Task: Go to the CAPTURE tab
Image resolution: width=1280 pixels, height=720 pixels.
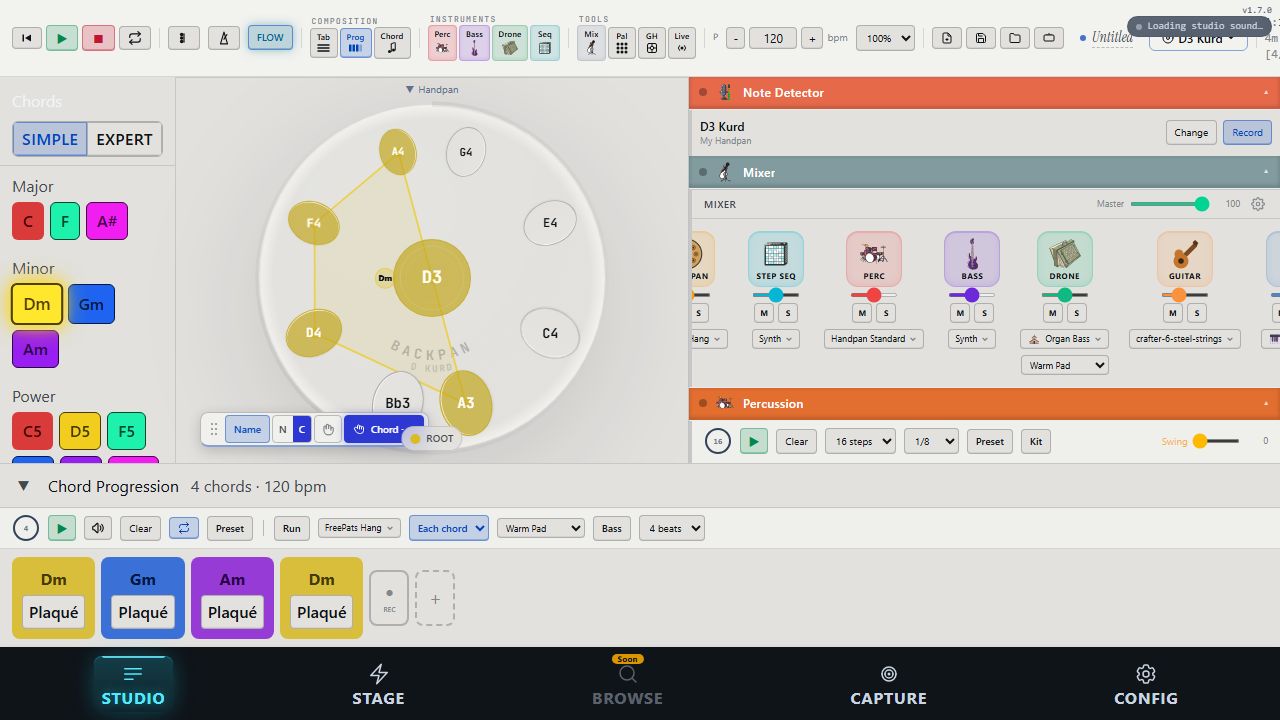Action: (x=888, y=686)
